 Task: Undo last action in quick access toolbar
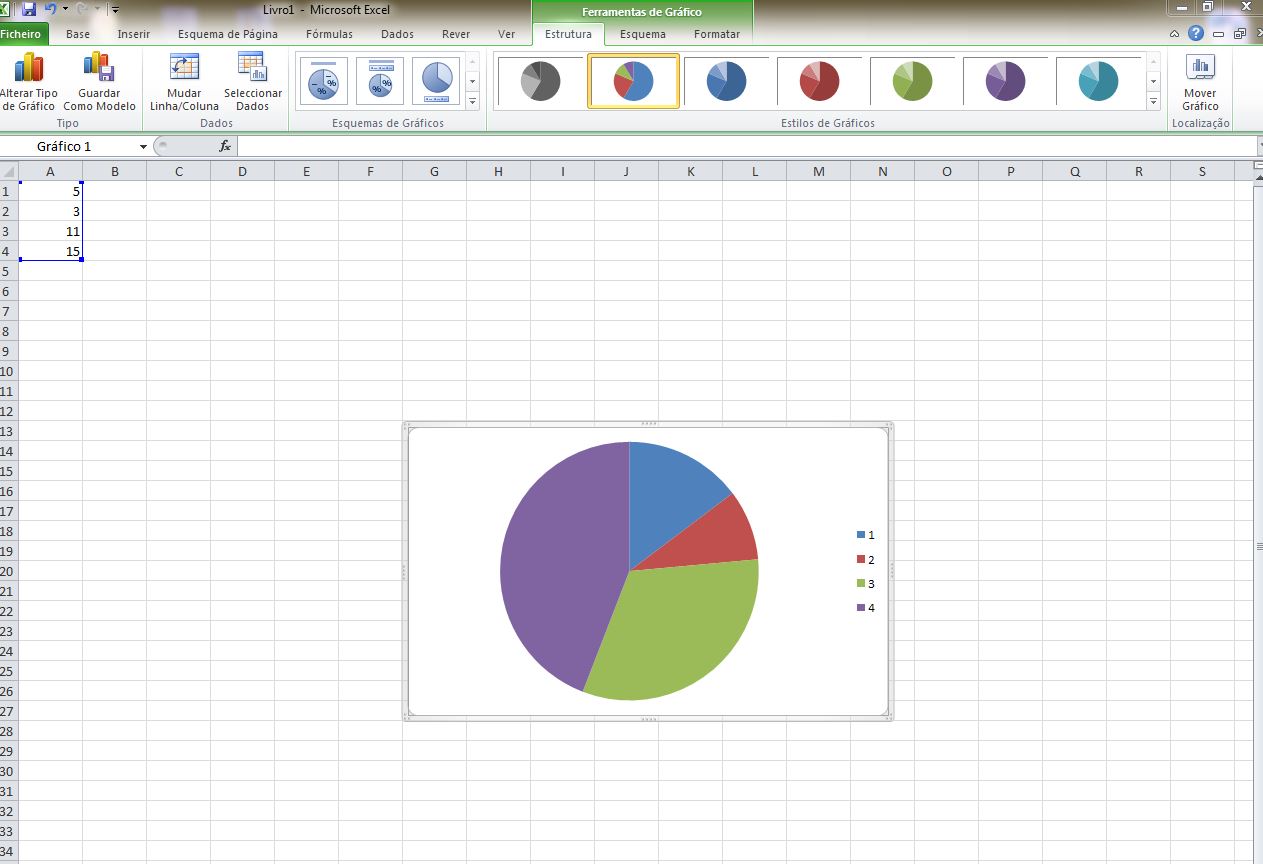(x=50, y=9)
